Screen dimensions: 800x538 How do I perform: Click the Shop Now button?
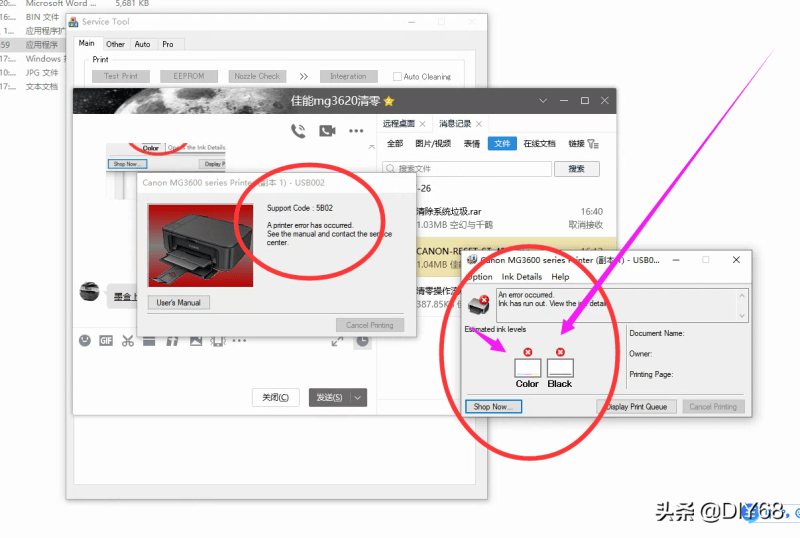(493, 407)
